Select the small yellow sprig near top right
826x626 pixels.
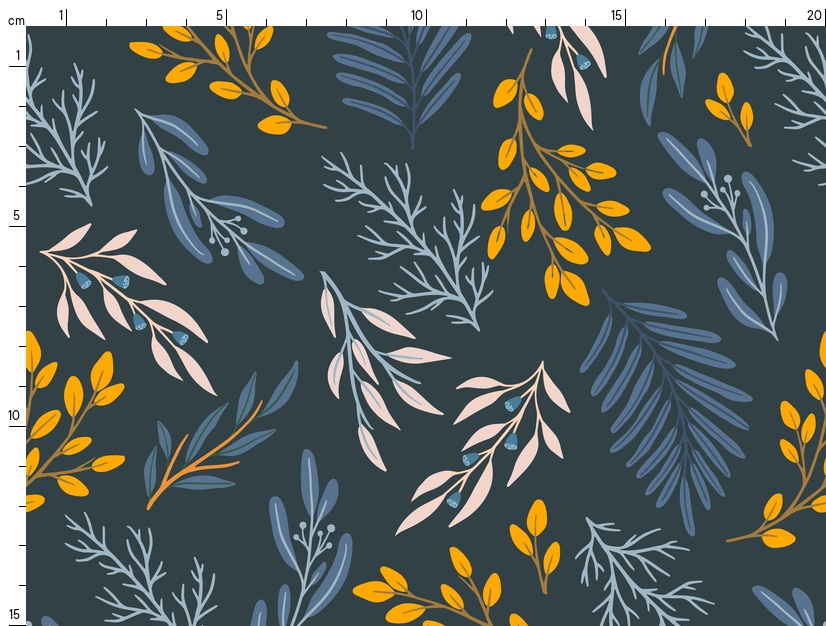coord(732,107)
